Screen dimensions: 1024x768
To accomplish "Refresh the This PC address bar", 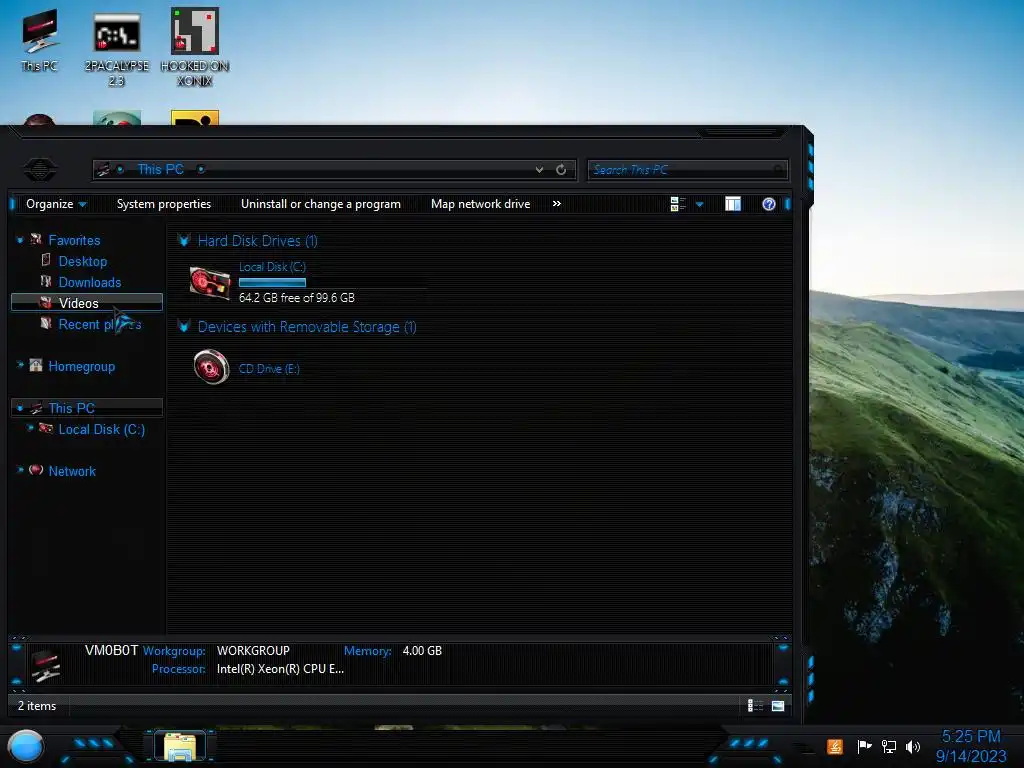I will tap(561, 170).
